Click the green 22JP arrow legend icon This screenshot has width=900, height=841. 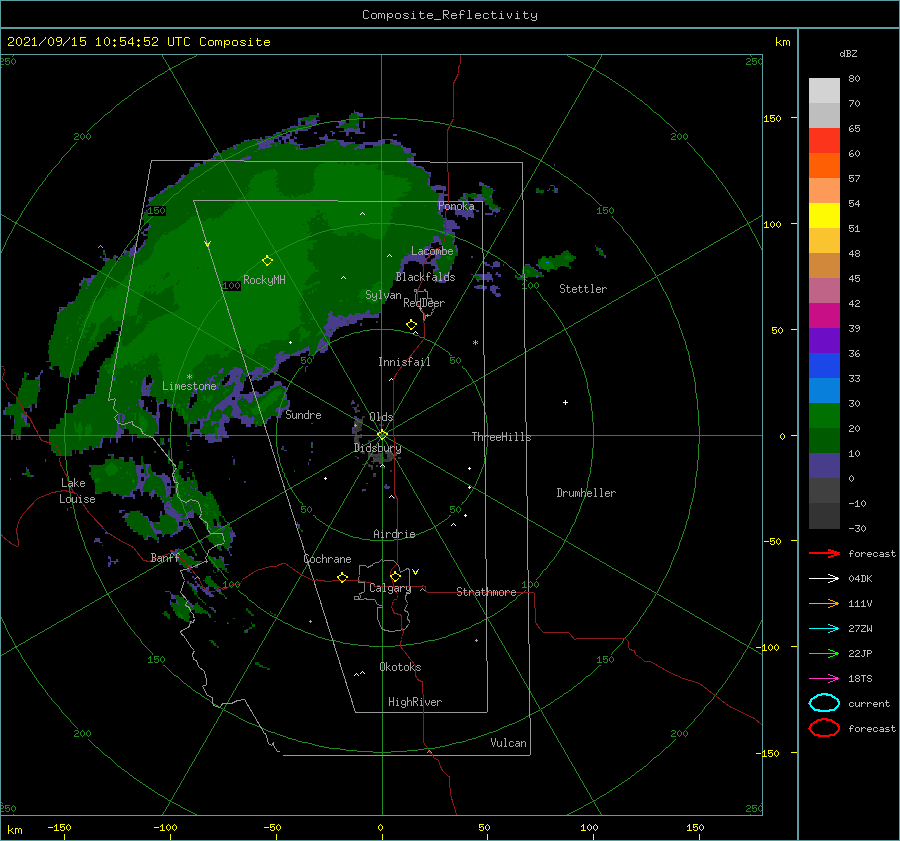pos(824,653)
